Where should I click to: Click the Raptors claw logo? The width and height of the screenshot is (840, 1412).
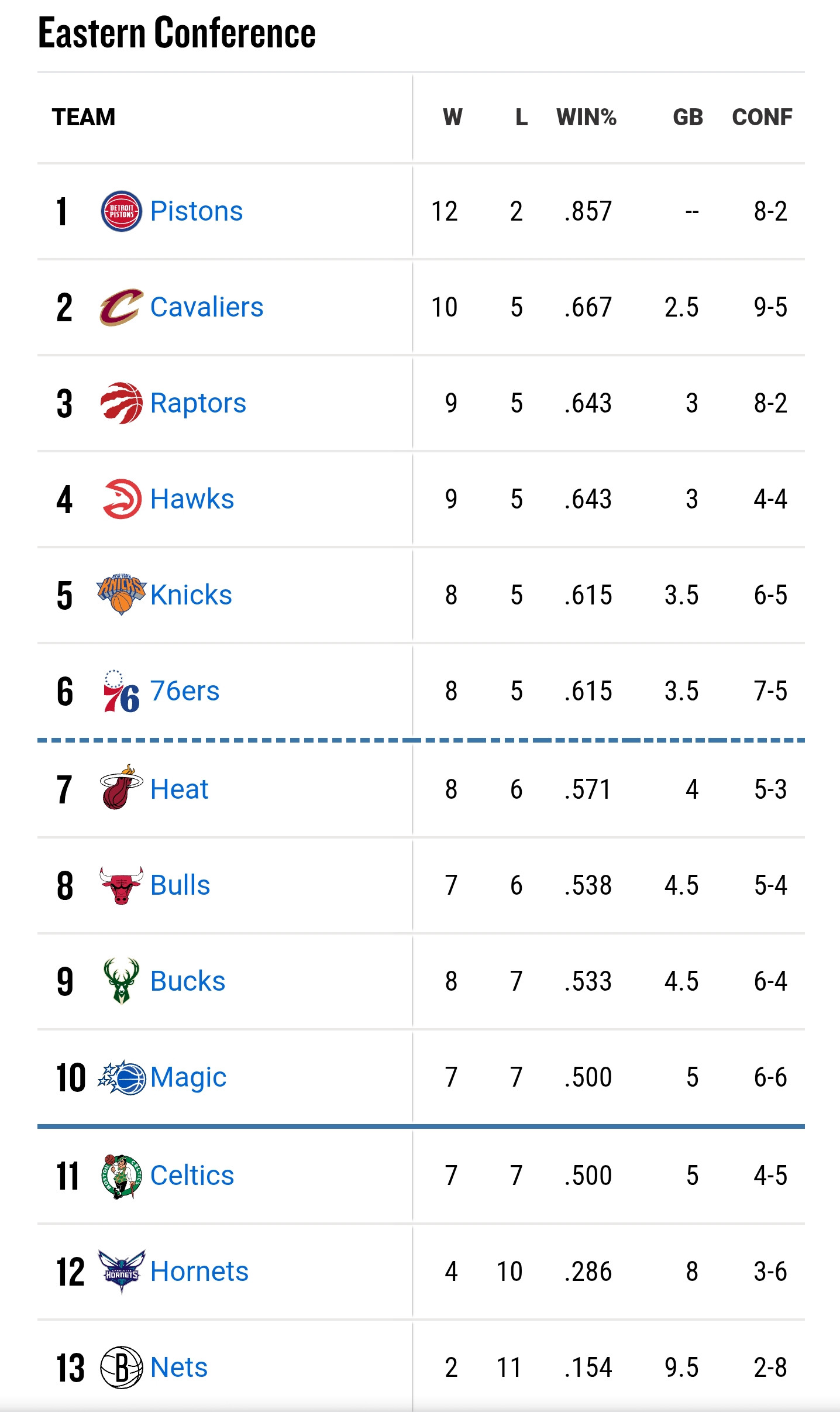[x=121, y=403]
